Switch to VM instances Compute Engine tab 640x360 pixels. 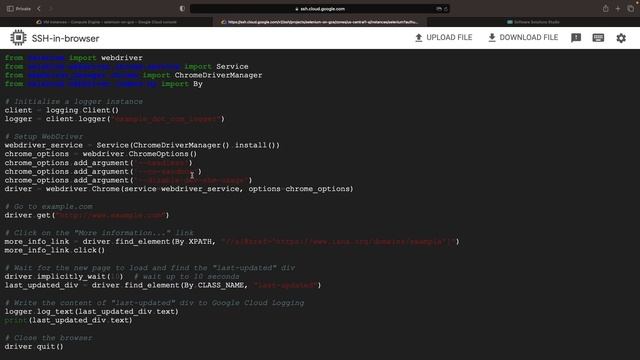(x=107, y=22)
